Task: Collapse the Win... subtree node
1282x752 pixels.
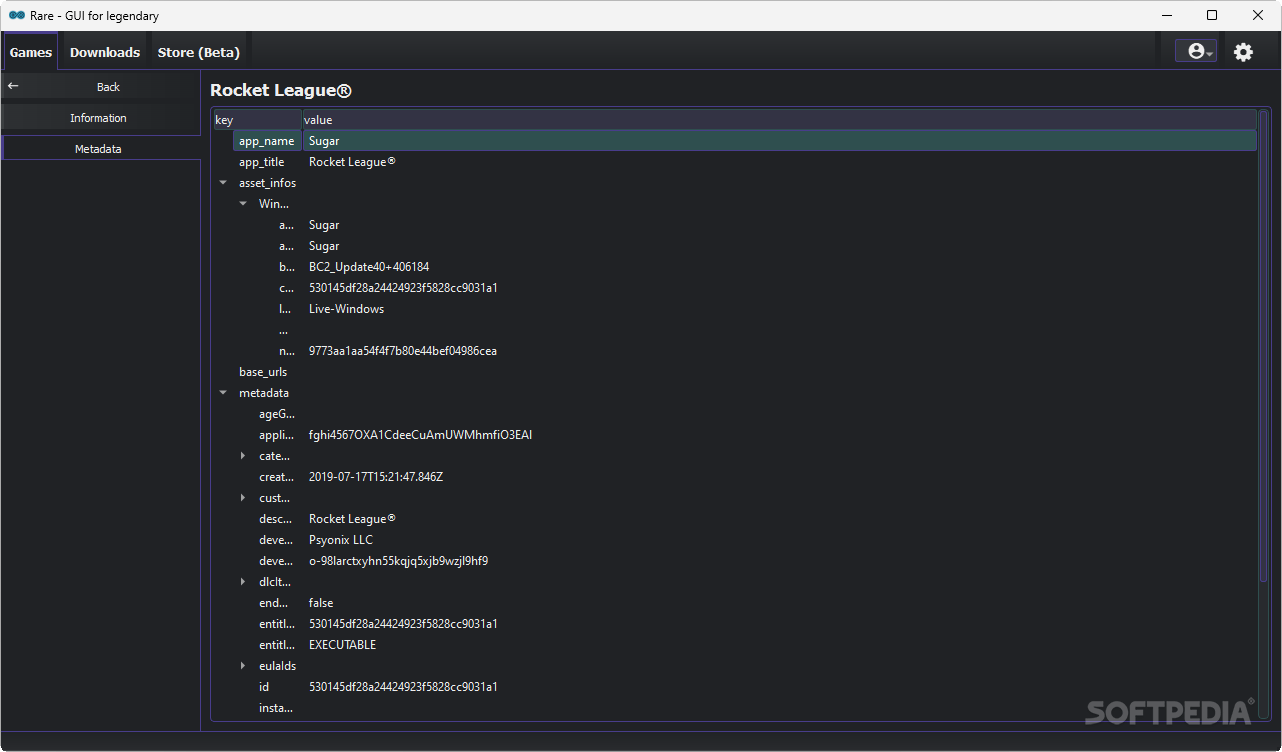Action: coord(243,204)
